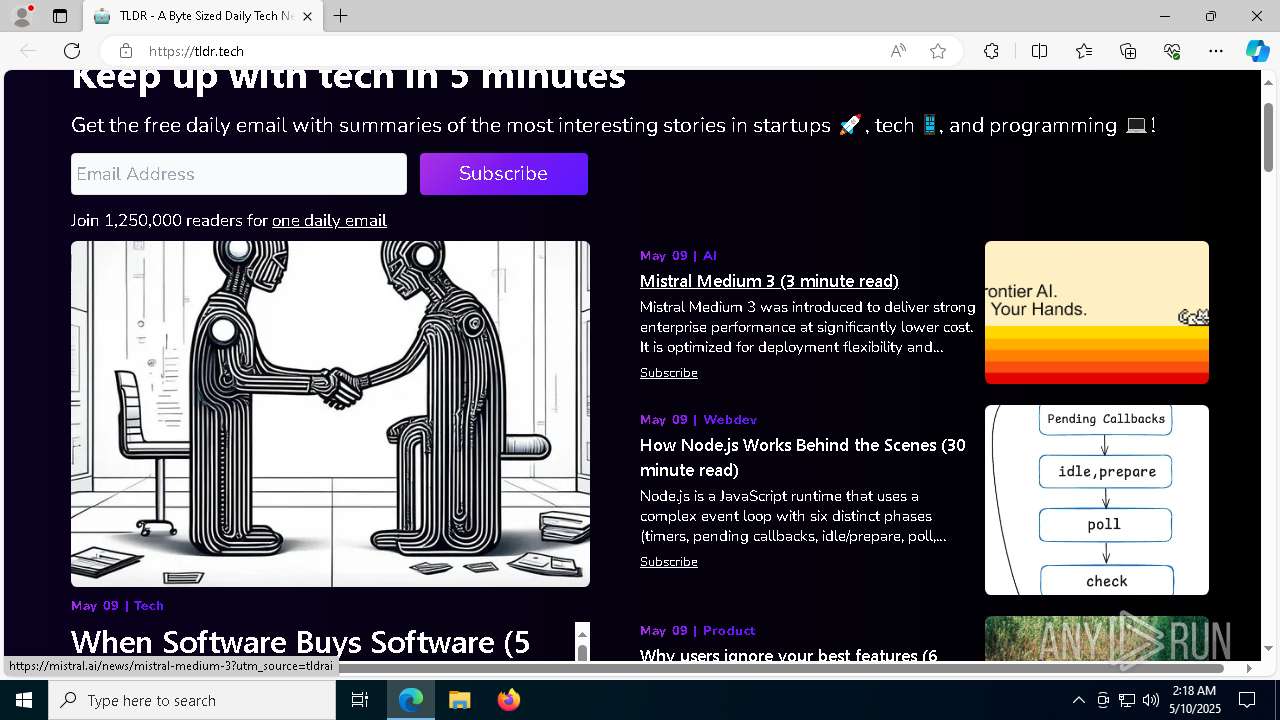
Task: Open the Mistral frontier AI thumbnail
Action: tap(1097, 312)
